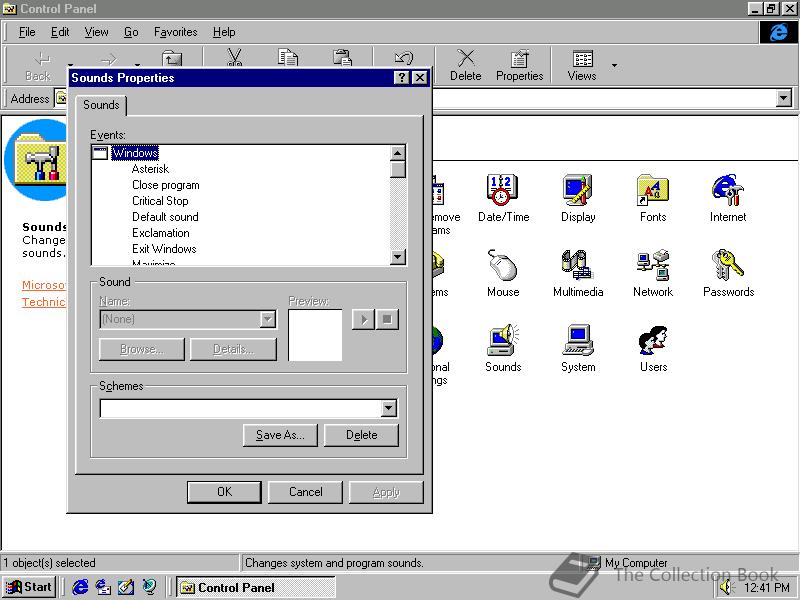Open the File menu
Image resolution: width=800 pixels, height=600 pixels.
[27, 32]
